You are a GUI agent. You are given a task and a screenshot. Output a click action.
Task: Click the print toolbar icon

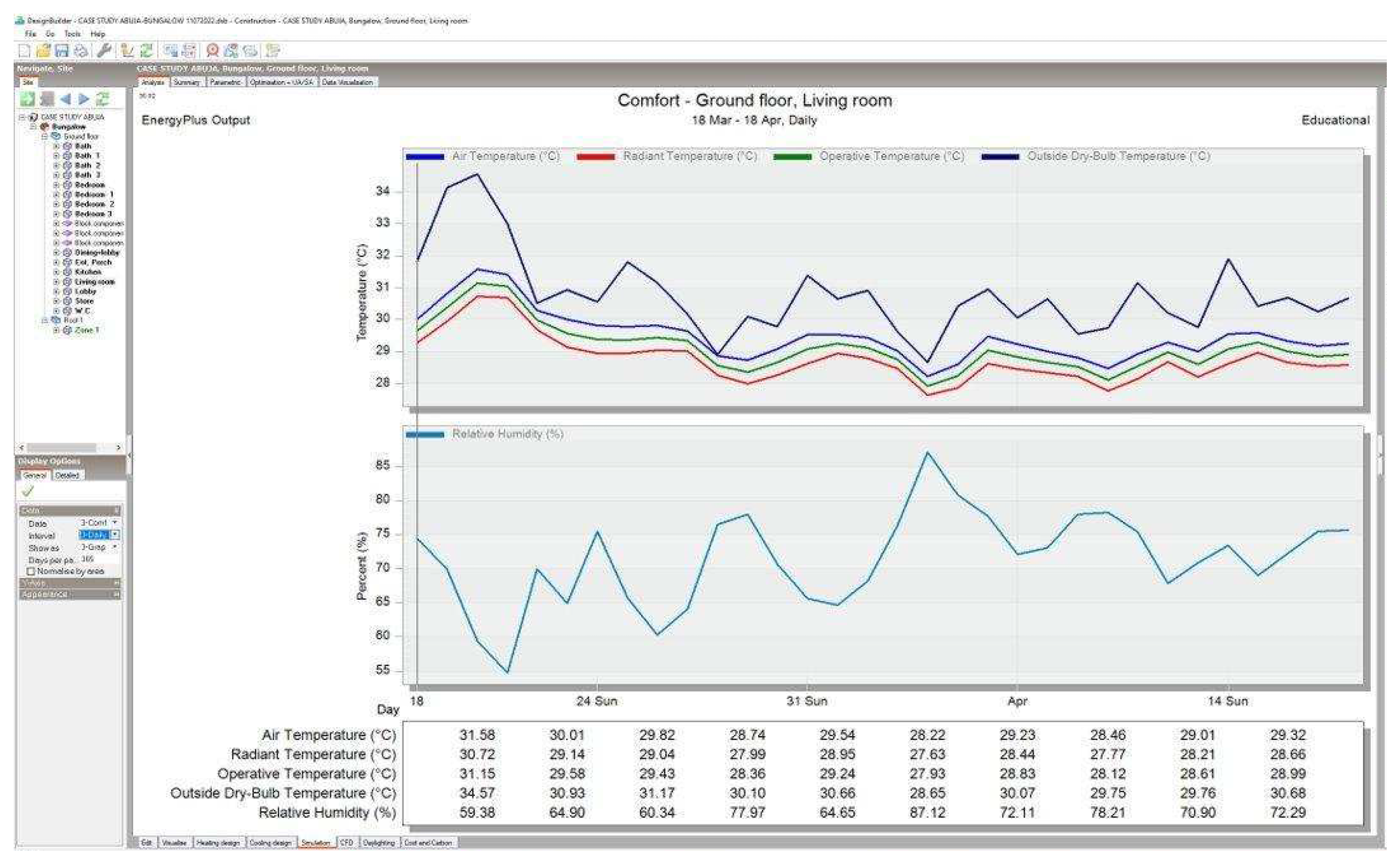(80, 51)
